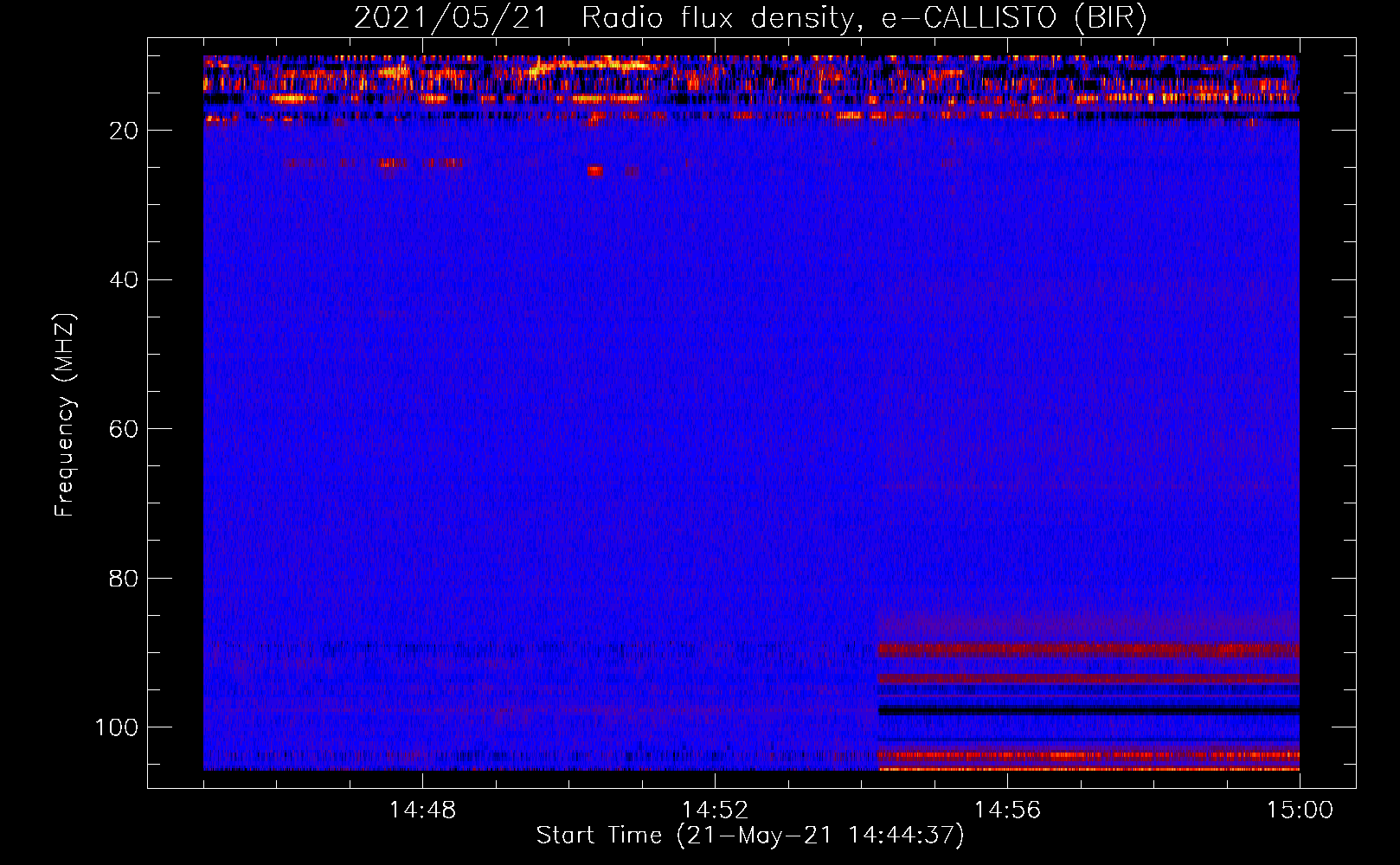Click the 60 MHz frequency tick label
This screenshot has height=865, width=1400.
click(125, 429)
